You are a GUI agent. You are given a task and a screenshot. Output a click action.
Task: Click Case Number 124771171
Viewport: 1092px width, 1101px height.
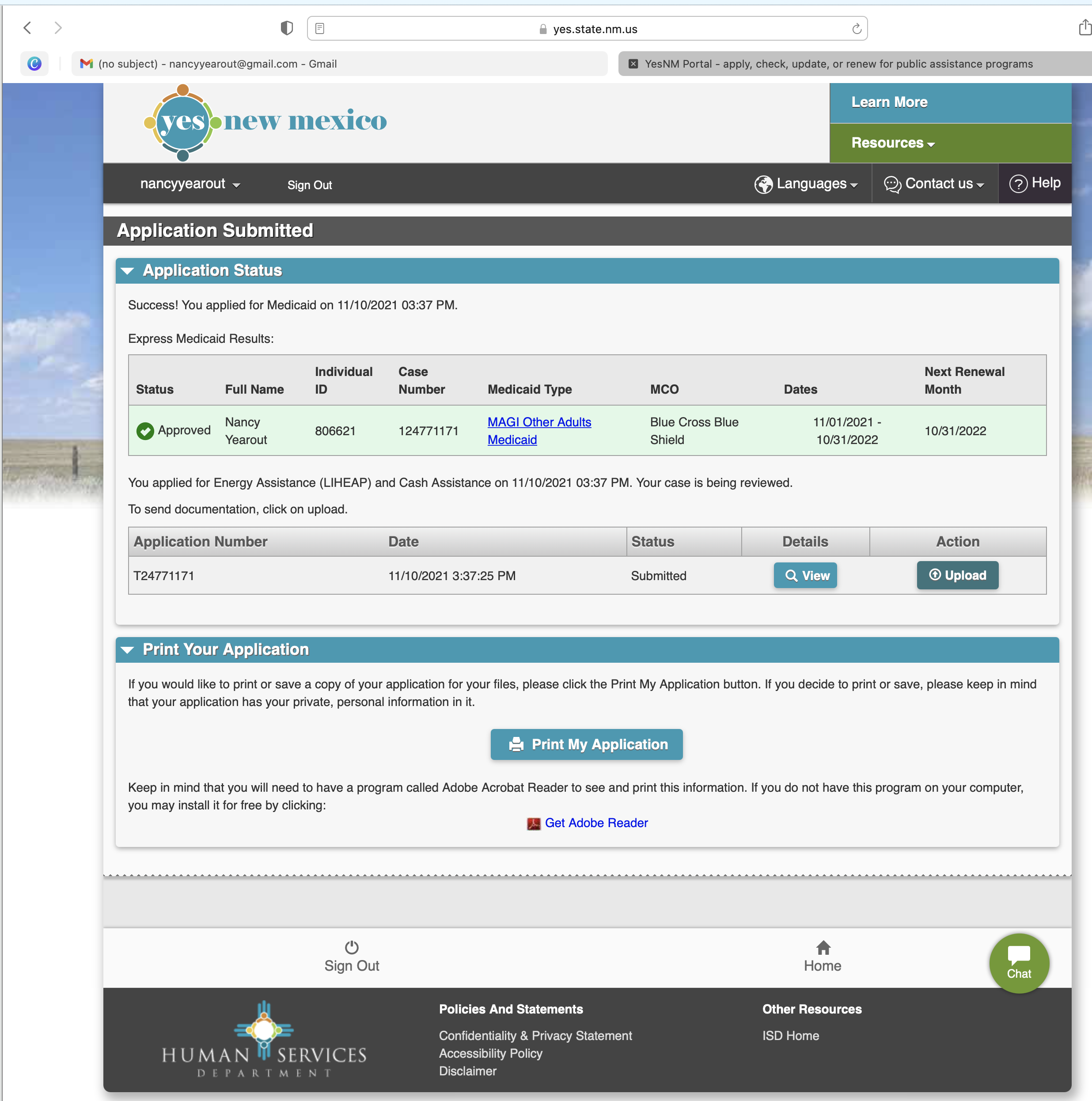428,431
